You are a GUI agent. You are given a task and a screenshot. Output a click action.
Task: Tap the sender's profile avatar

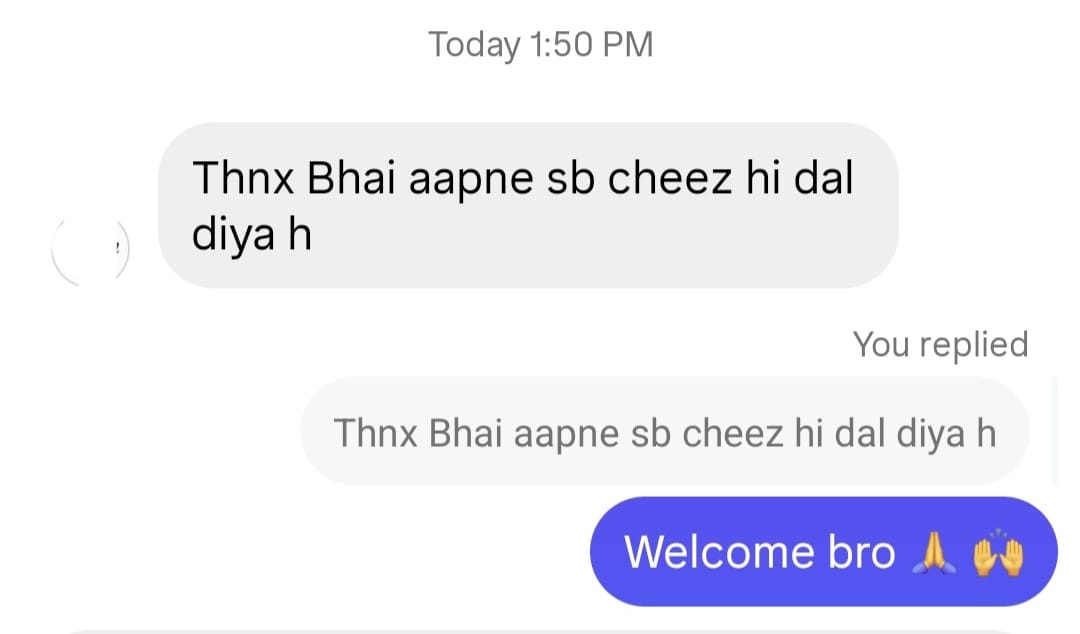pos(90,249)
